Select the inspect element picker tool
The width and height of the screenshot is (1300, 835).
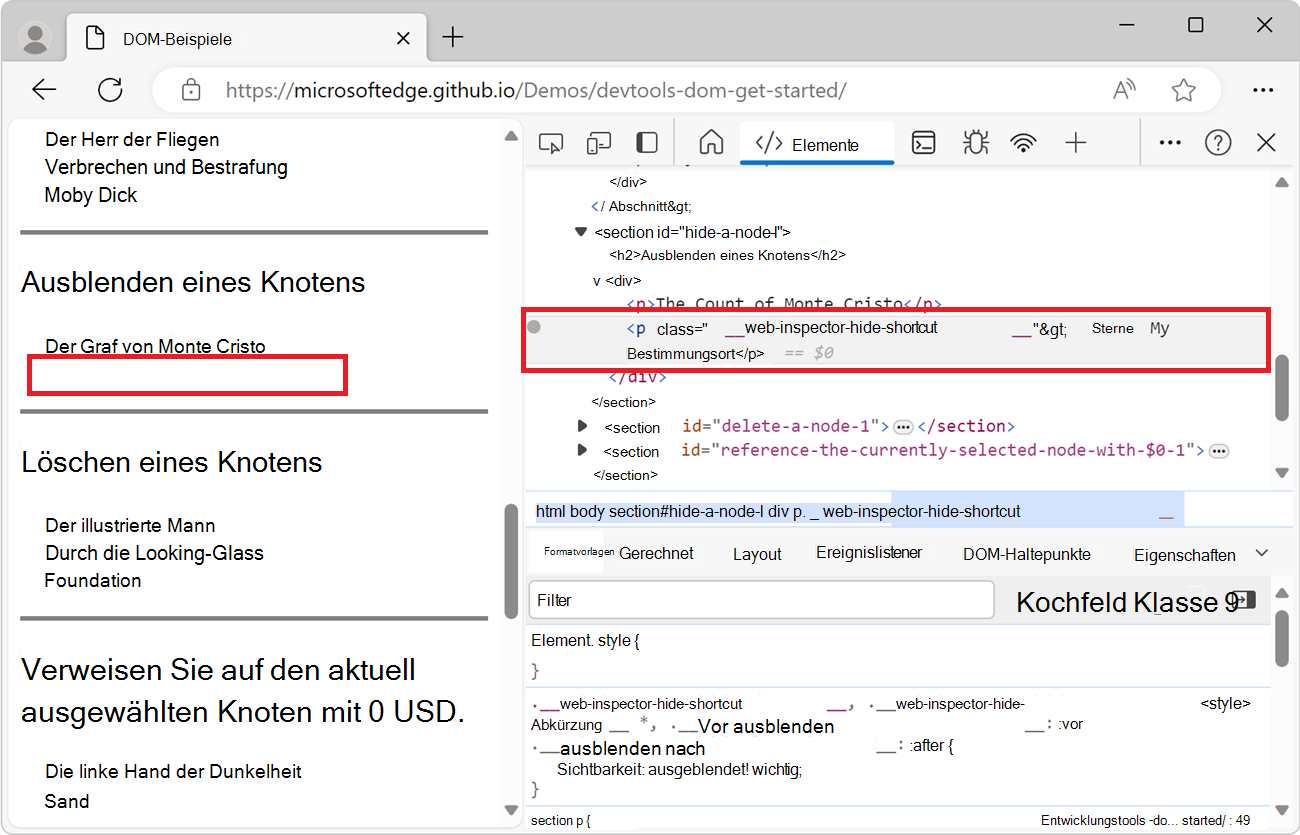550,142
